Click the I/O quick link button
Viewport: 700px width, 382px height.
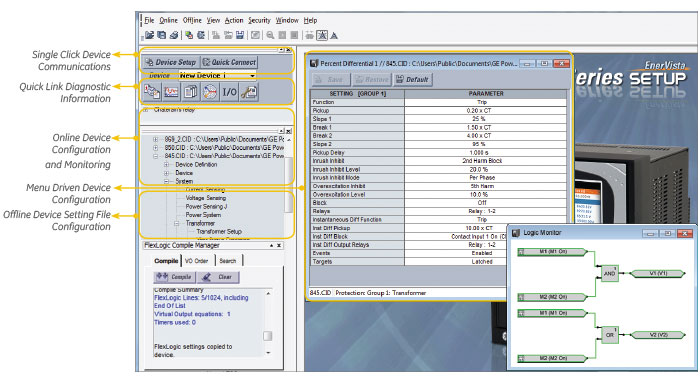pyautogui.click(x=229, y=92)
